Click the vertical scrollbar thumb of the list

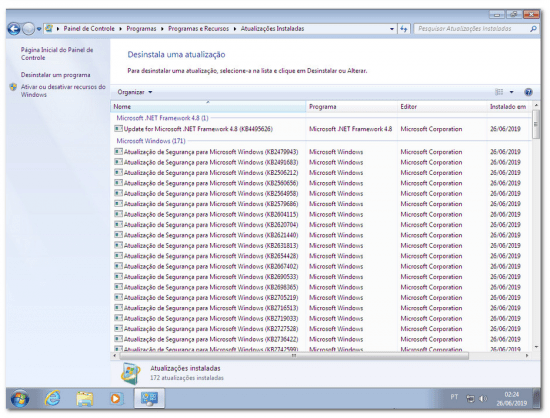point(536,124)
